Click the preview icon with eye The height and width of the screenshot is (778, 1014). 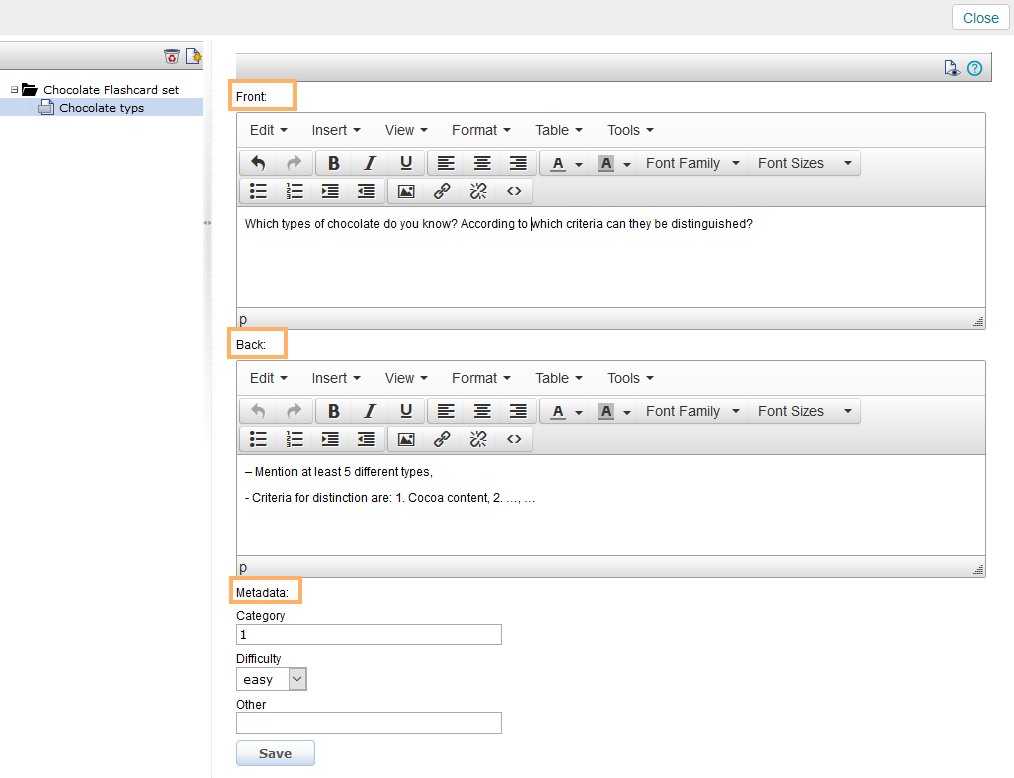pyautogui.click(x=952, y=68)
